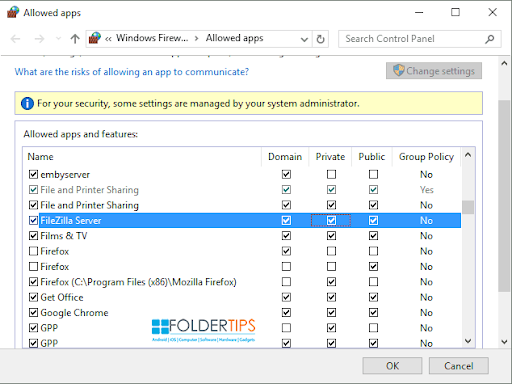Click the Change settings button

[x=434, y=71]
